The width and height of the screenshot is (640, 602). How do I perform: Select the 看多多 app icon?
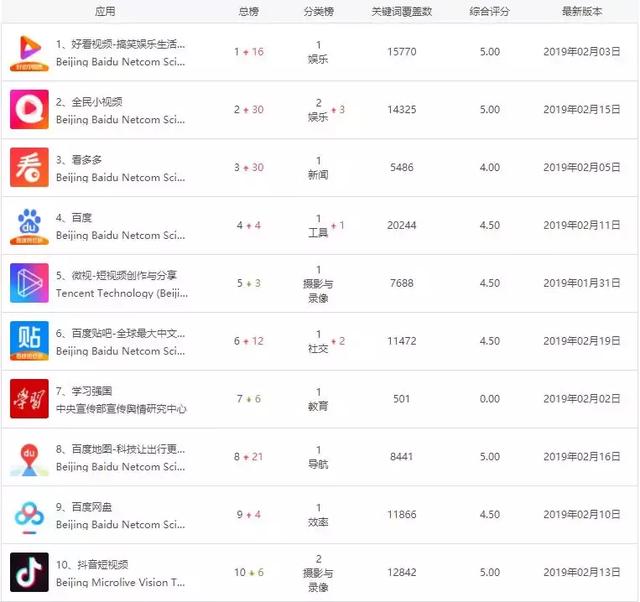coord(29,167)
